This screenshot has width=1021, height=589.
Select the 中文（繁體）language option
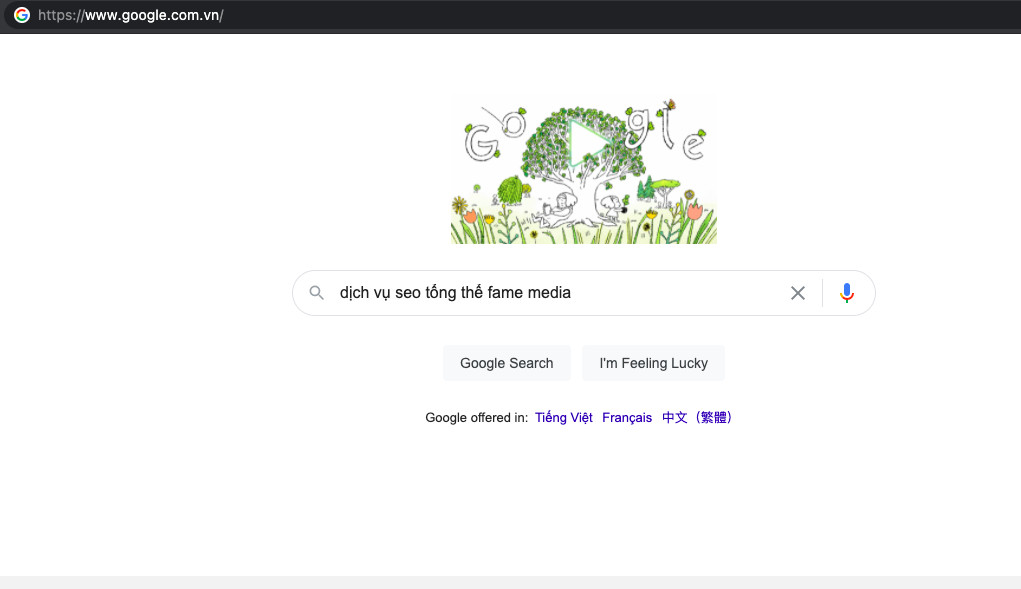(x=697, y=417)
